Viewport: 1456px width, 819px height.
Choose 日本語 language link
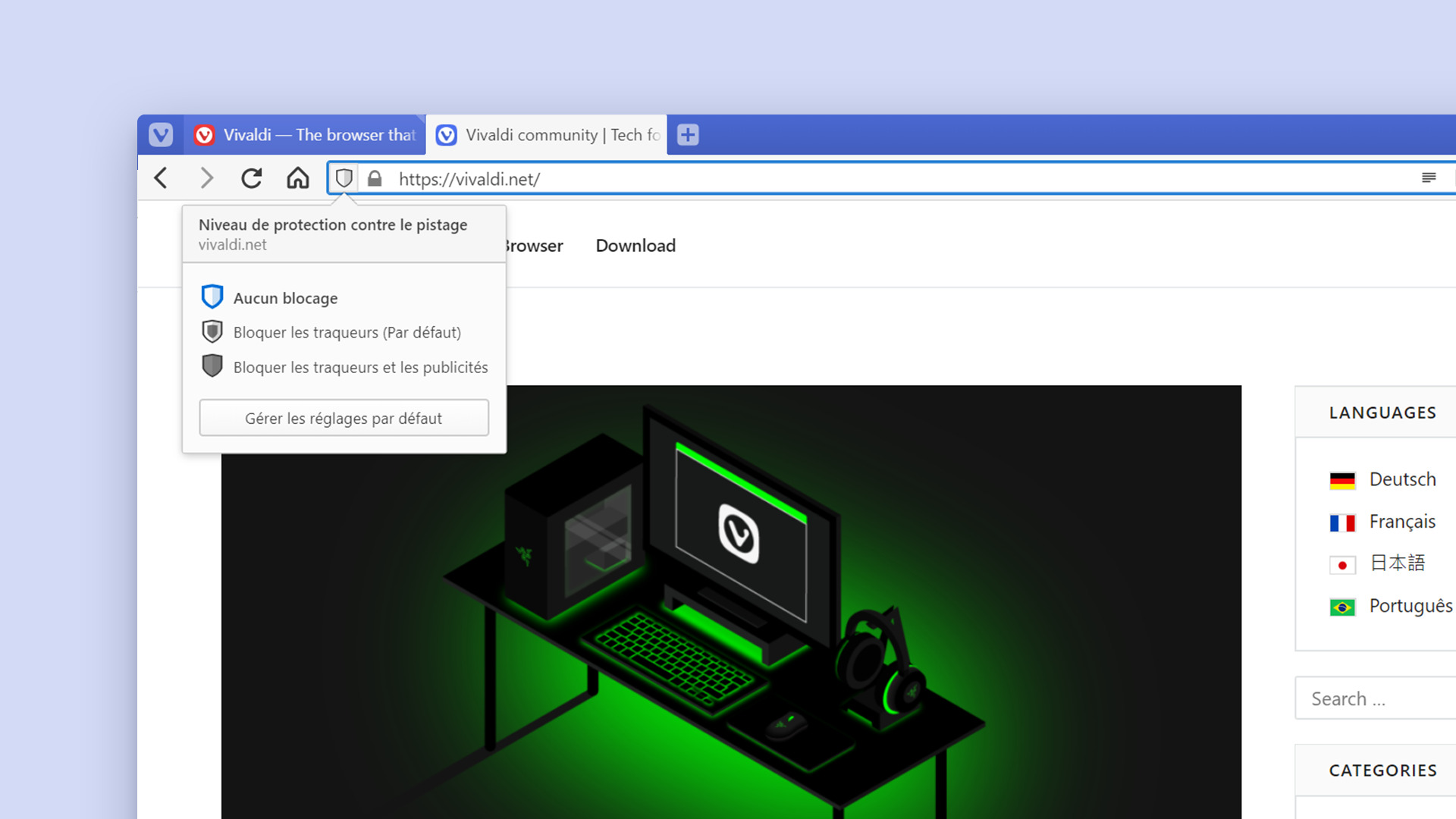(1398, 563)
